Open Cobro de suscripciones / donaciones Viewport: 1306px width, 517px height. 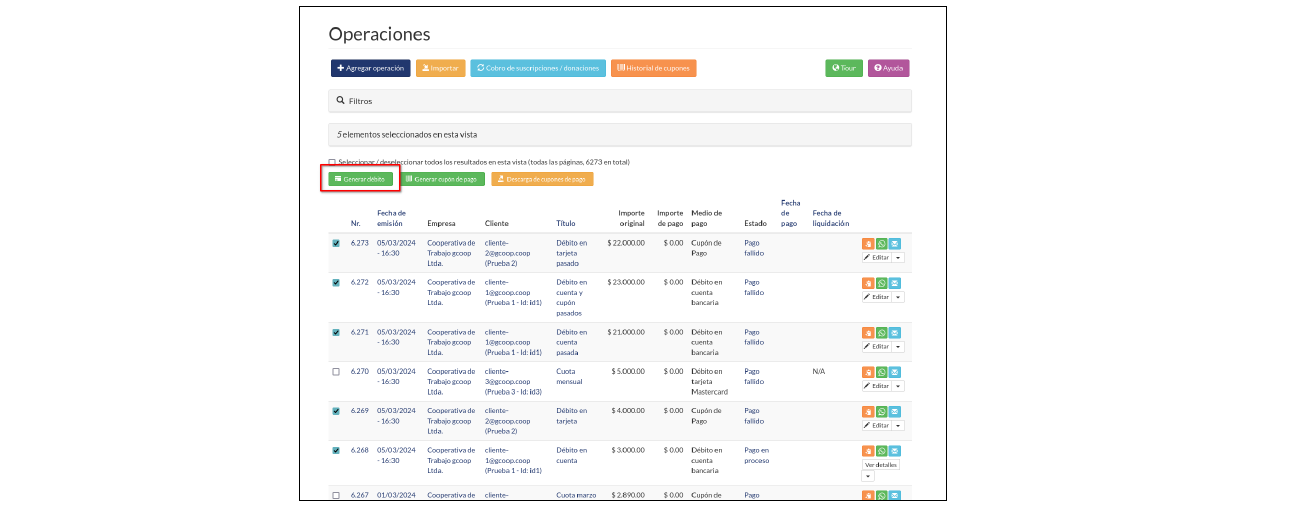pos(538,68)
